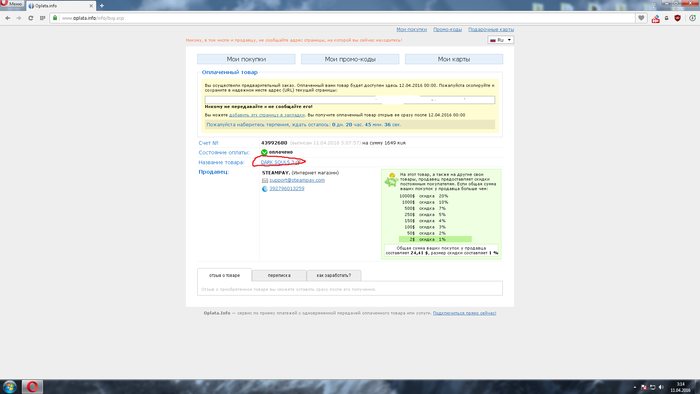Screen dimensions: 700x394
Task: Open the 392796013259 contact link
Action: coord(287,189)
